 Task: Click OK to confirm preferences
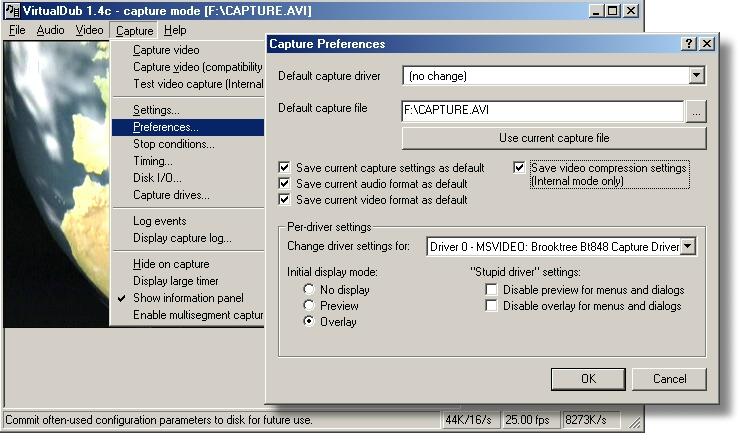588,379
